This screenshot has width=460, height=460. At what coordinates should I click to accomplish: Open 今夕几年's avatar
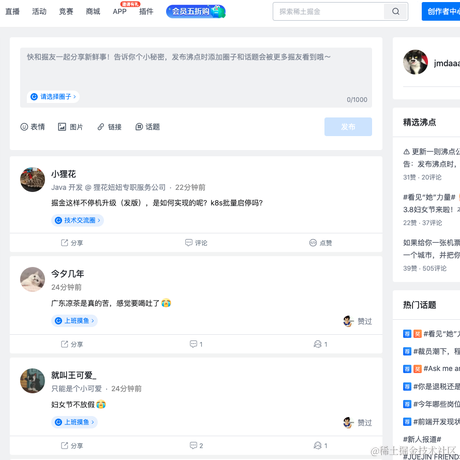(32, 279)
